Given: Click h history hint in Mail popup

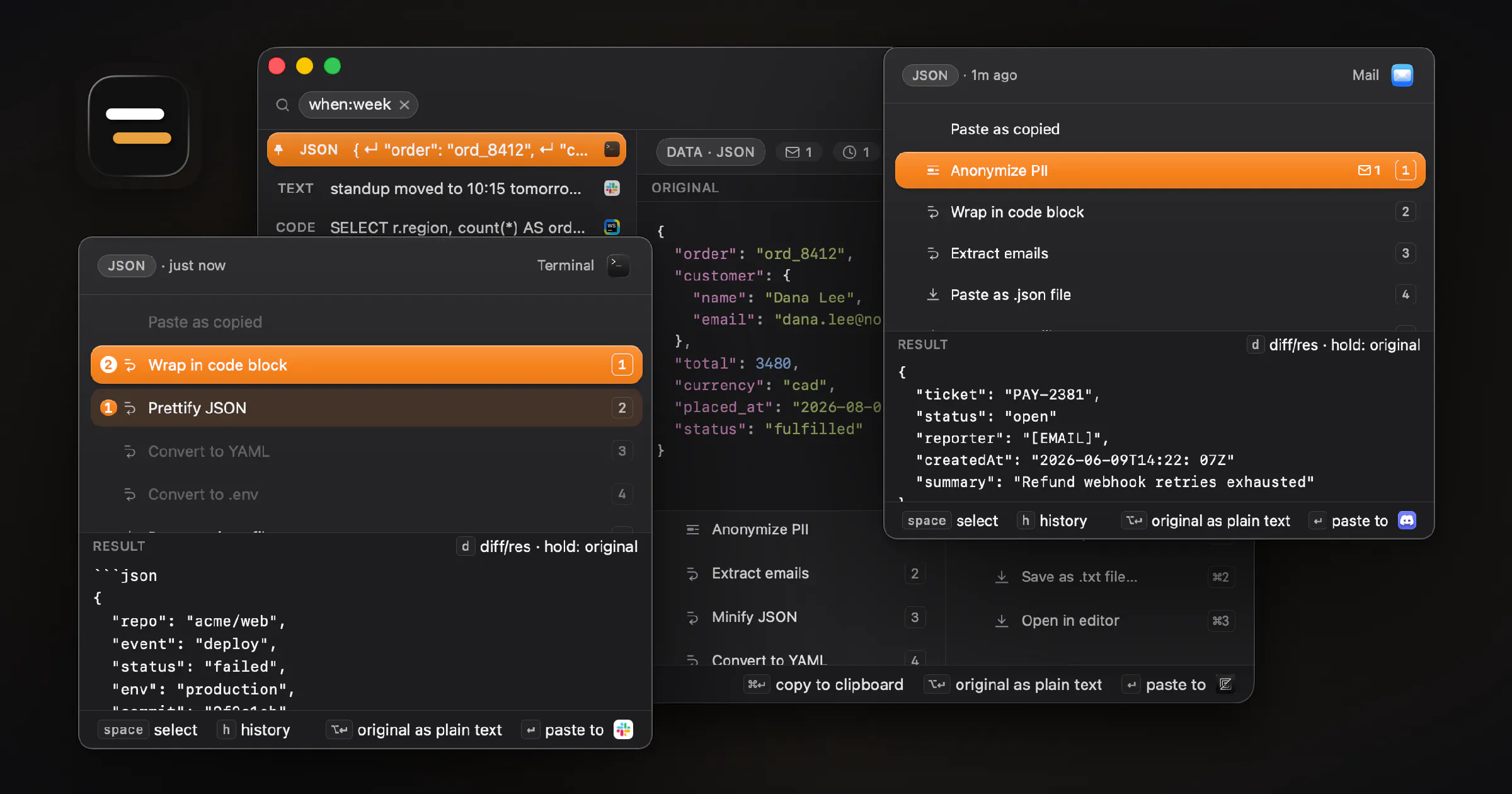Looking at the screenshot, I should coord(1052,521).
